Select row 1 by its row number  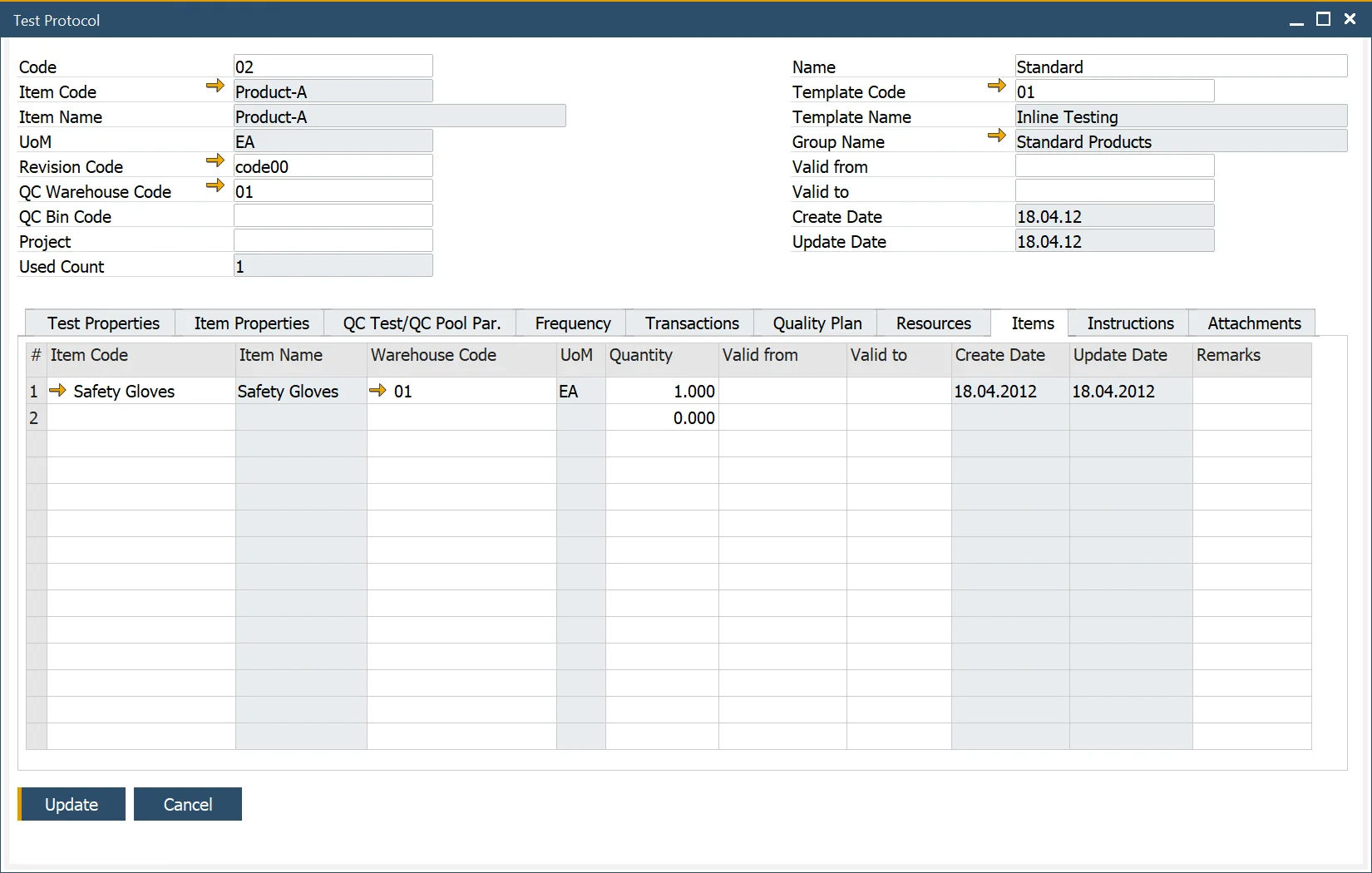[34, 391]
